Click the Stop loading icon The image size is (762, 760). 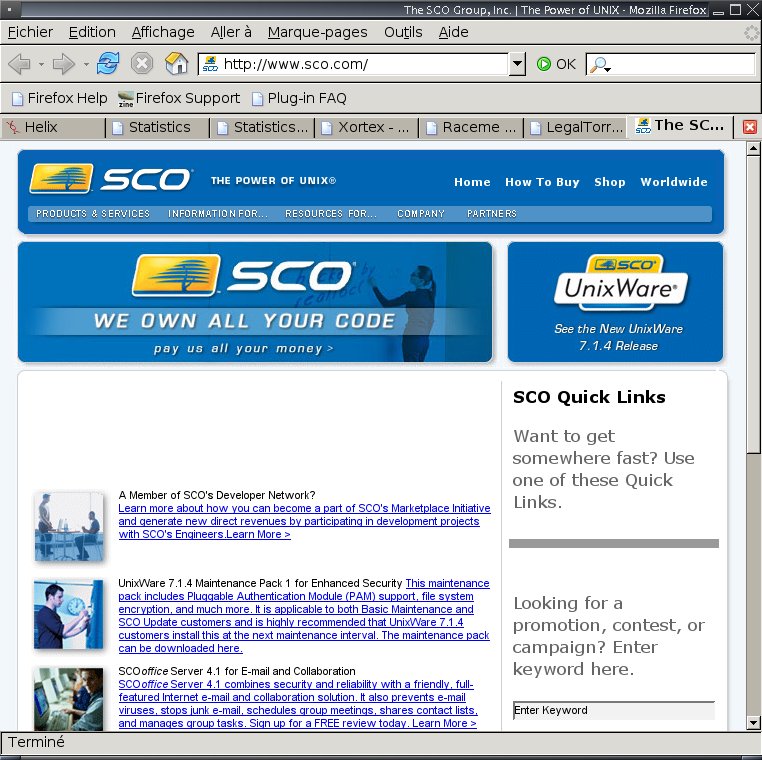pos(142,64)
